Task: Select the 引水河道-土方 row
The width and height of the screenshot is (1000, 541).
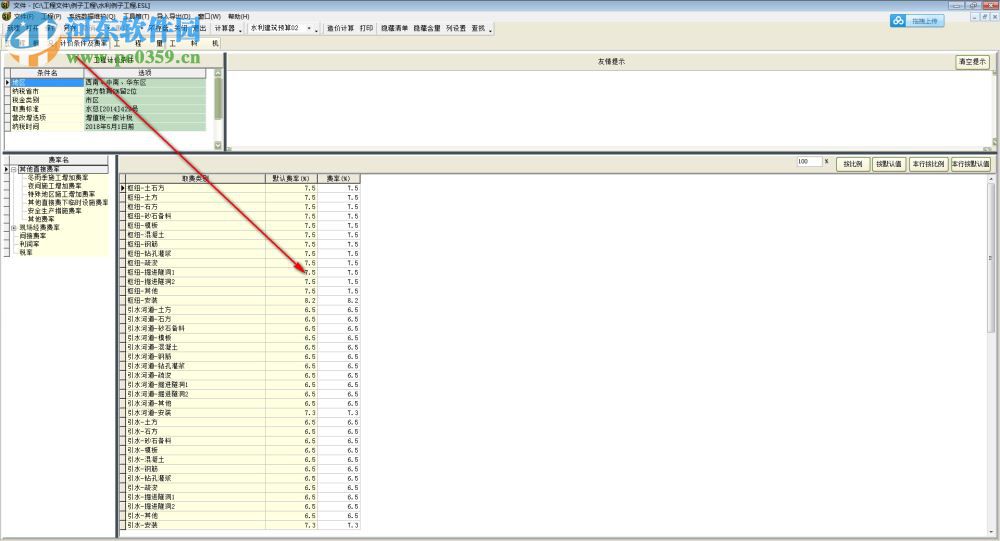Action: pyautogui.click(x=242, y=310)
